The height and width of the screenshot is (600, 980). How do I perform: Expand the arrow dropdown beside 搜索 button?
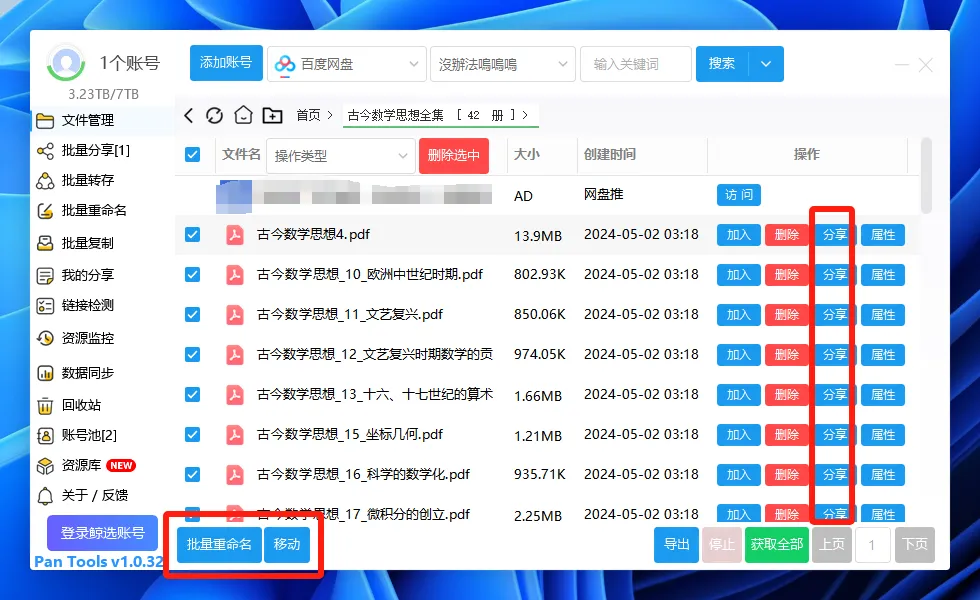766,64
